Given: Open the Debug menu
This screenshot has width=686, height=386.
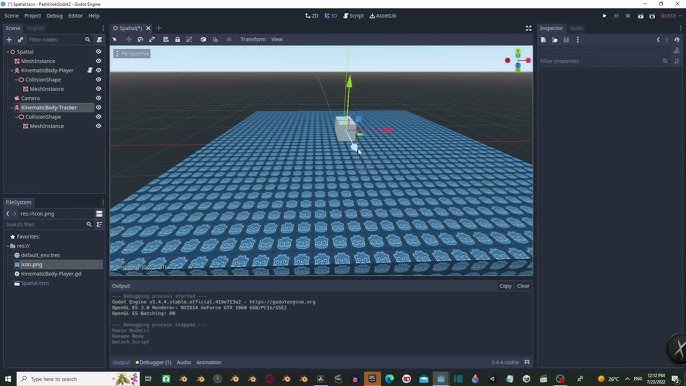Looking at the screenshot, I should click(x=55, y=16).
